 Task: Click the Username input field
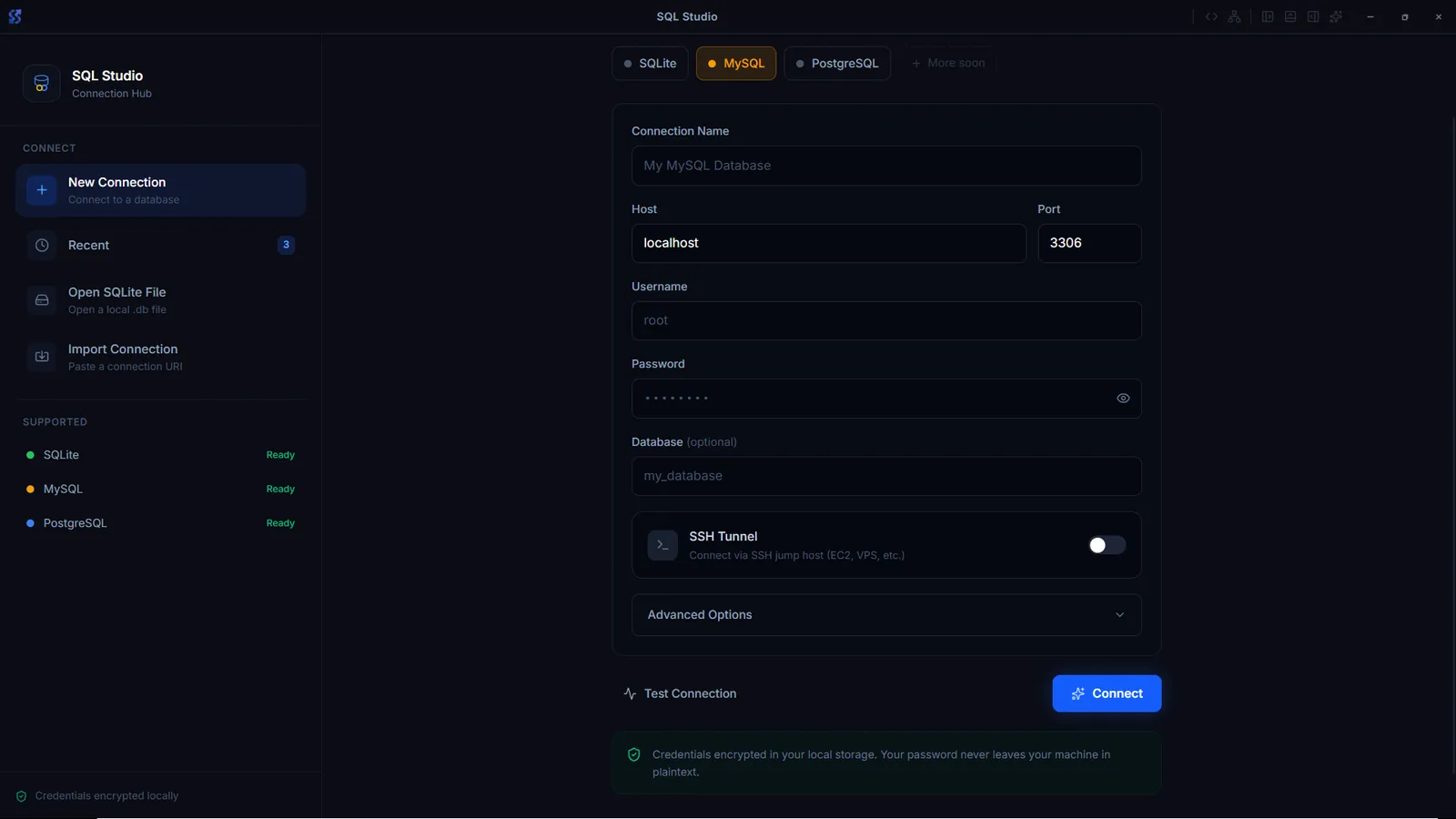(x=886, y=320)
